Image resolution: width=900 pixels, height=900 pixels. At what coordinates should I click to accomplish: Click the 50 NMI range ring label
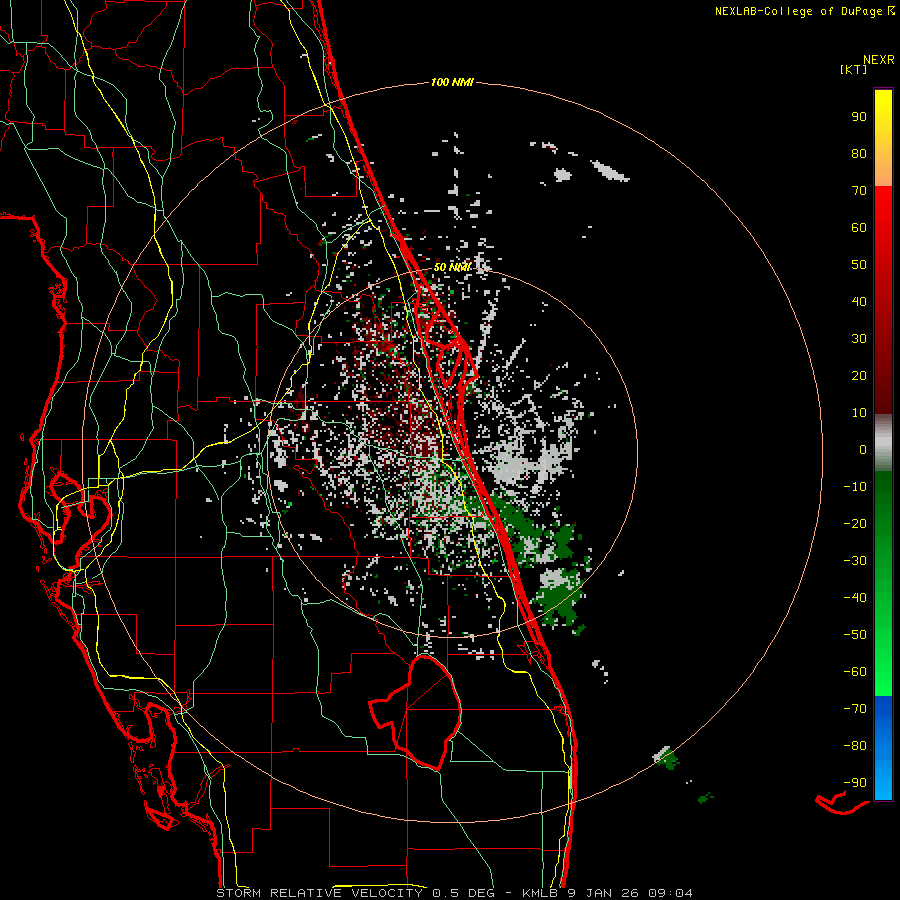(x=452, y=267)
